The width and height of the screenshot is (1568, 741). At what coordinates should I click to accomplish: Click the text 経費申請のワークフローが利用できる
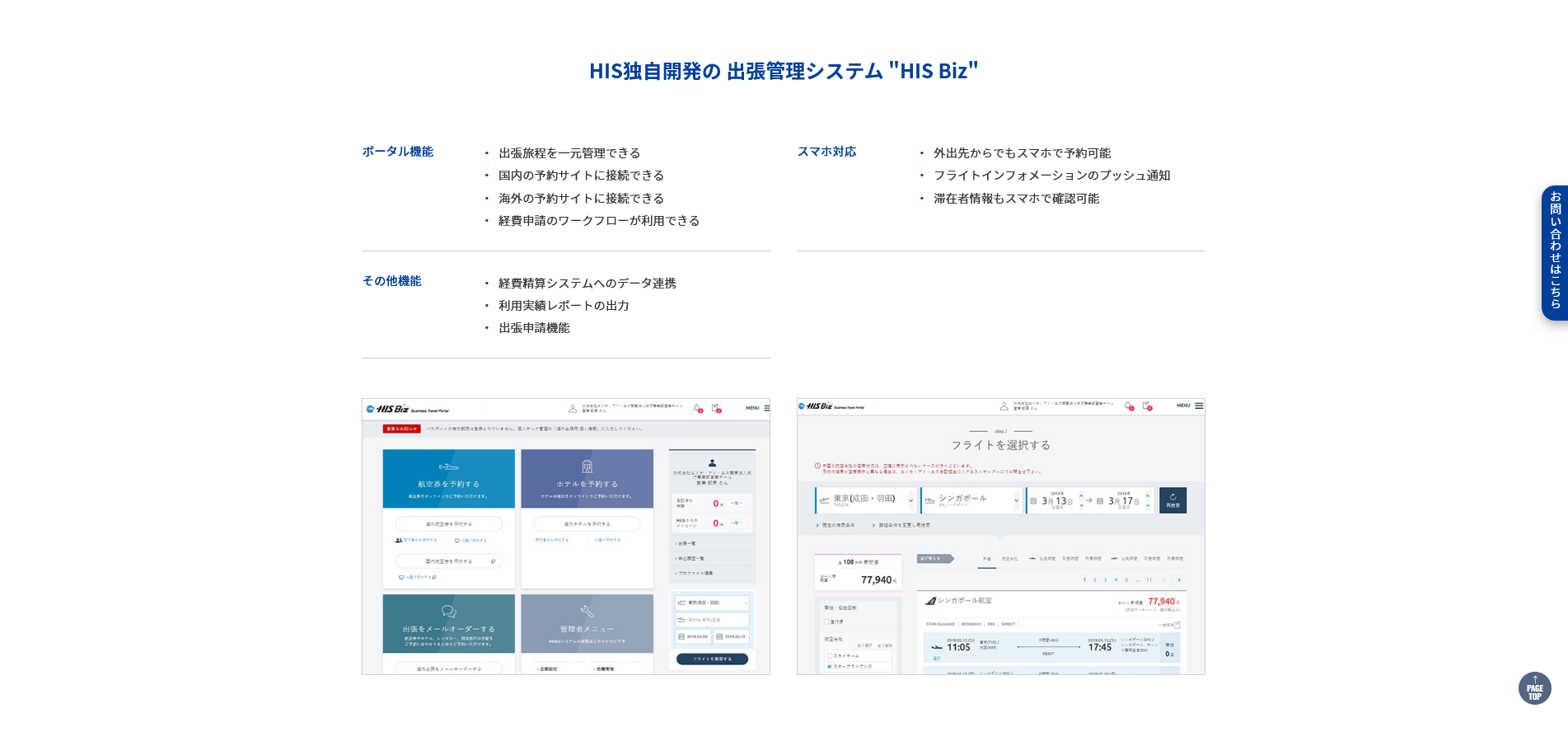click(599, 221)
